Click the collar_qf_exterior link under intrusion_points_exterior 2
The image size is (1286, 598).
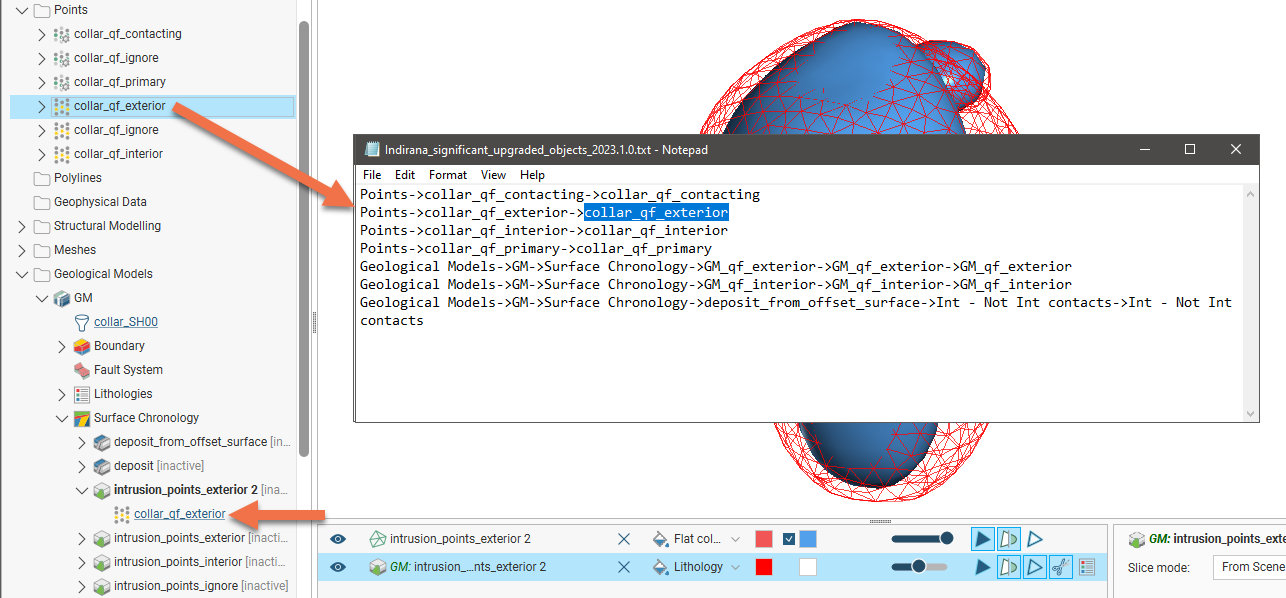point(179,514)
